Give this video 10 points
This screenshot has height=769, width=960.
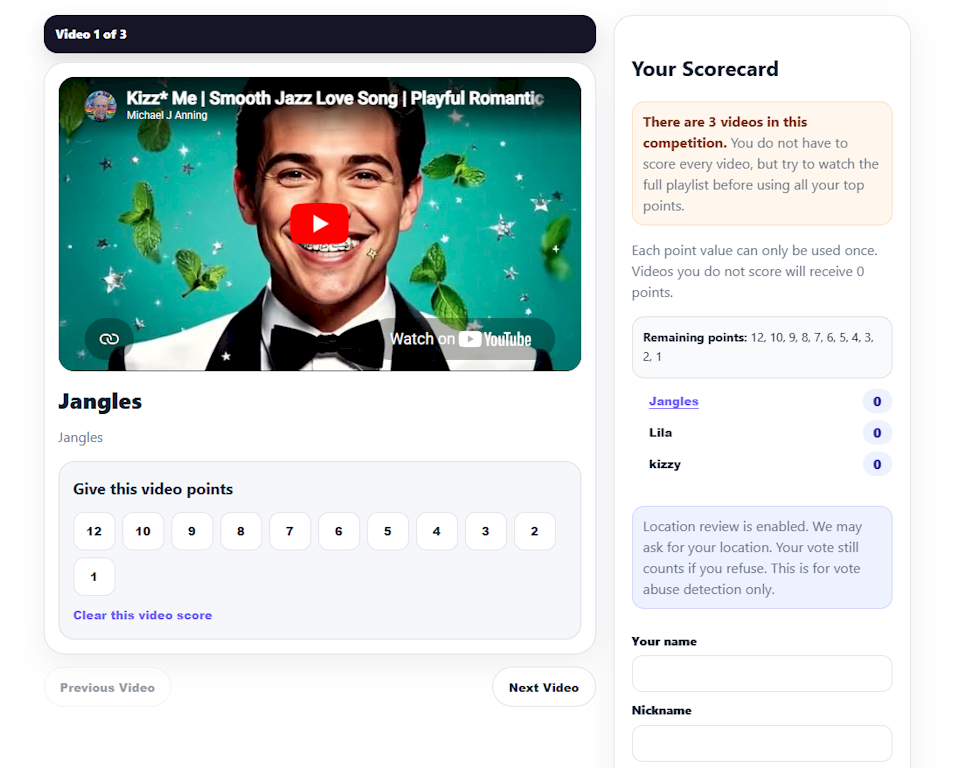(143, 531)
